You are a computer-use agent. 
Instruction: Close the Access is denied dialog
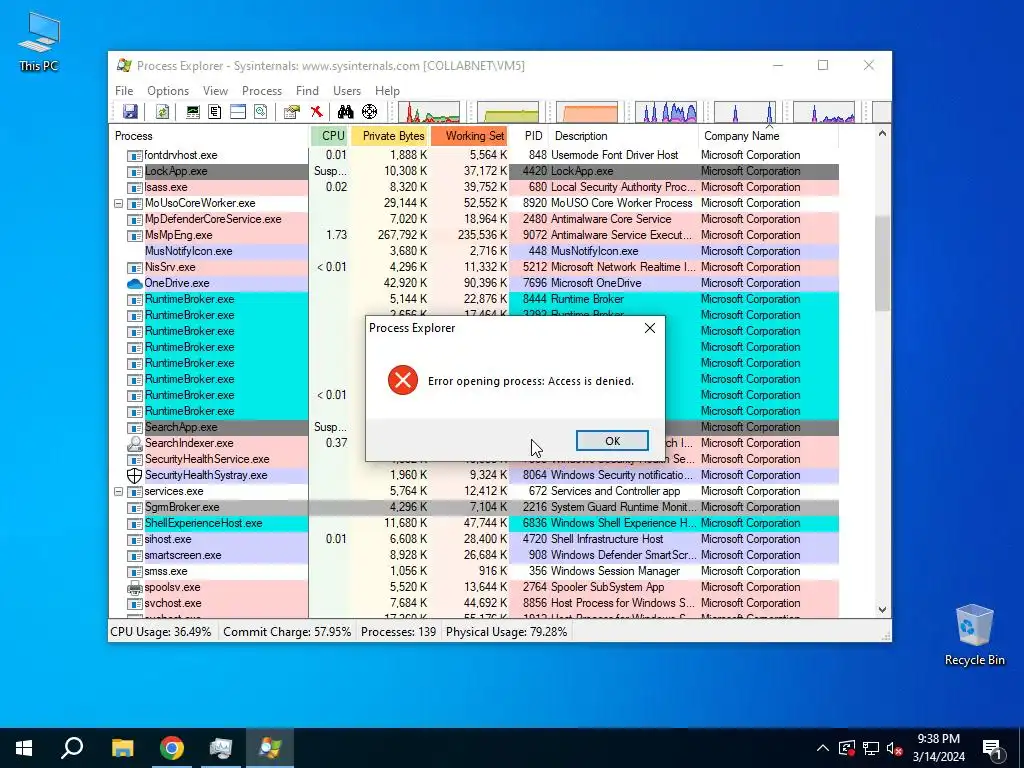pyautogui.click(x=650, y=328)
